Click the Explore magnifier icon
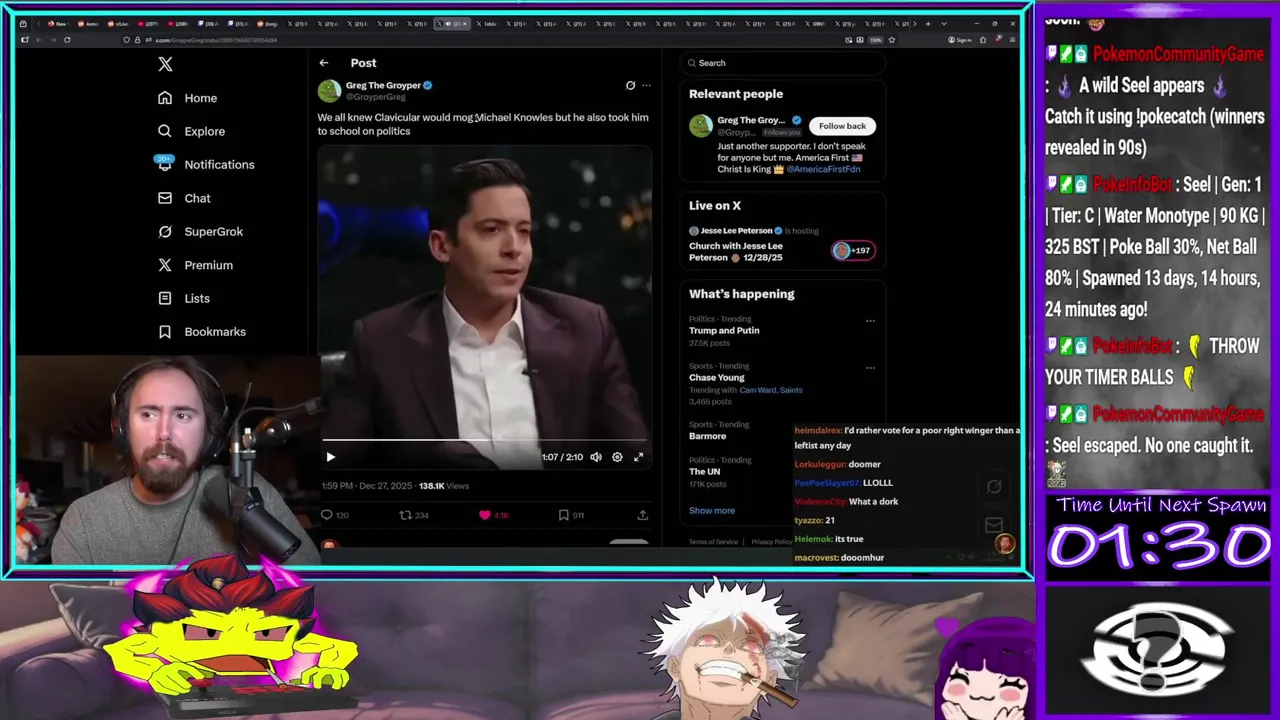Viewport: 1280px width, 720px height. click(x=165, y=131)
